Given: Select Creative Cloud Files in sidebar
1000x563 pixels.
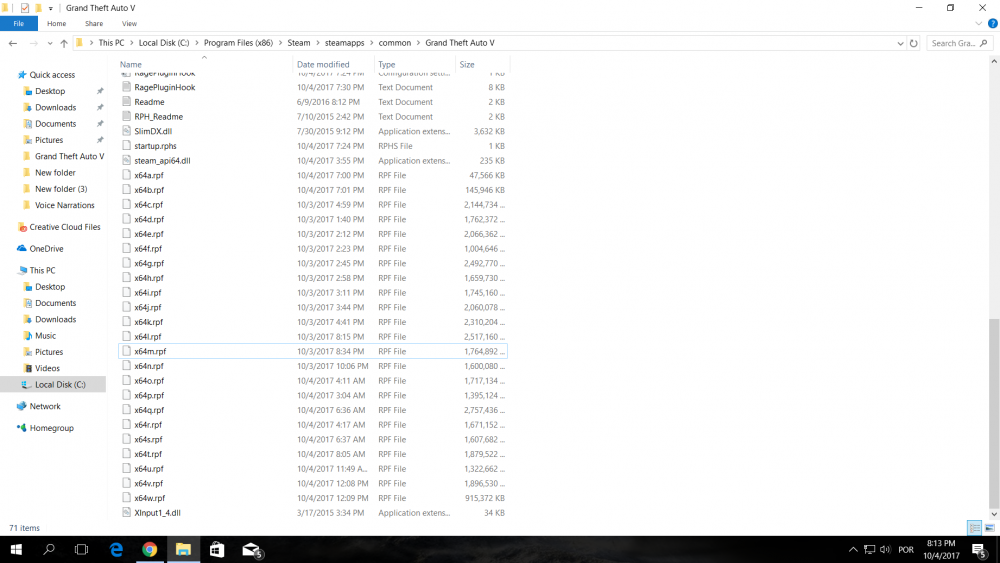Looking at the screenshot, I should tap(64, 227).
